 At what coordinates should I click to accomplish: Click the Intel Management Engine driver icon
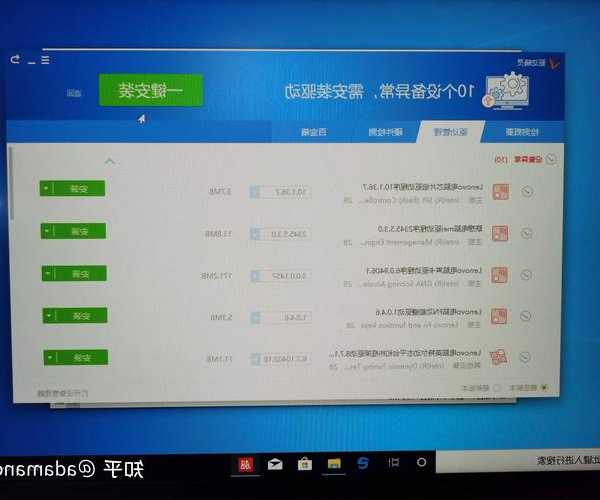pyautogui.click(x=501, y=232)
